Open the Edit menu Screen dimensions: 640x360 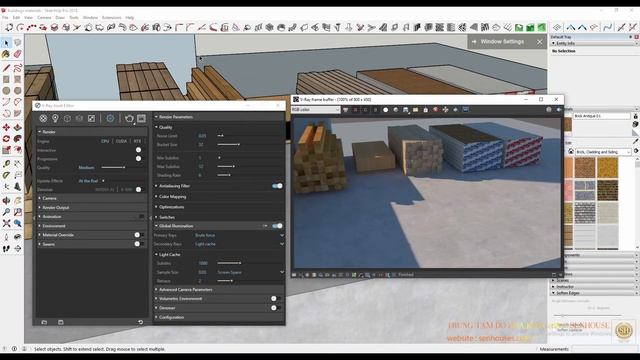click(16, 18)
